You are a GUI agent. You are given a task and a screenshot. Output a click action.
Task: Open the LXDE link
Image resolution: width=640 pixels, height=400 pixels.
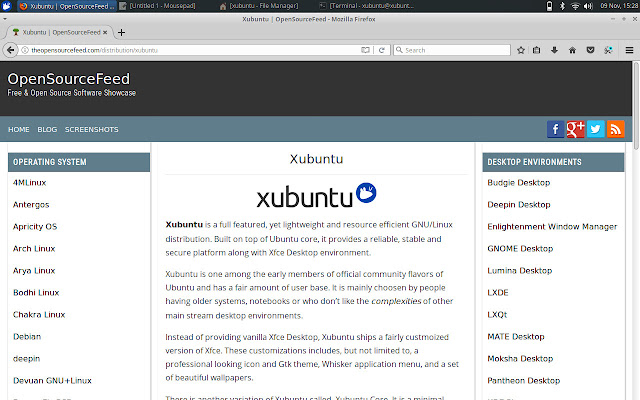pos(498,293)
